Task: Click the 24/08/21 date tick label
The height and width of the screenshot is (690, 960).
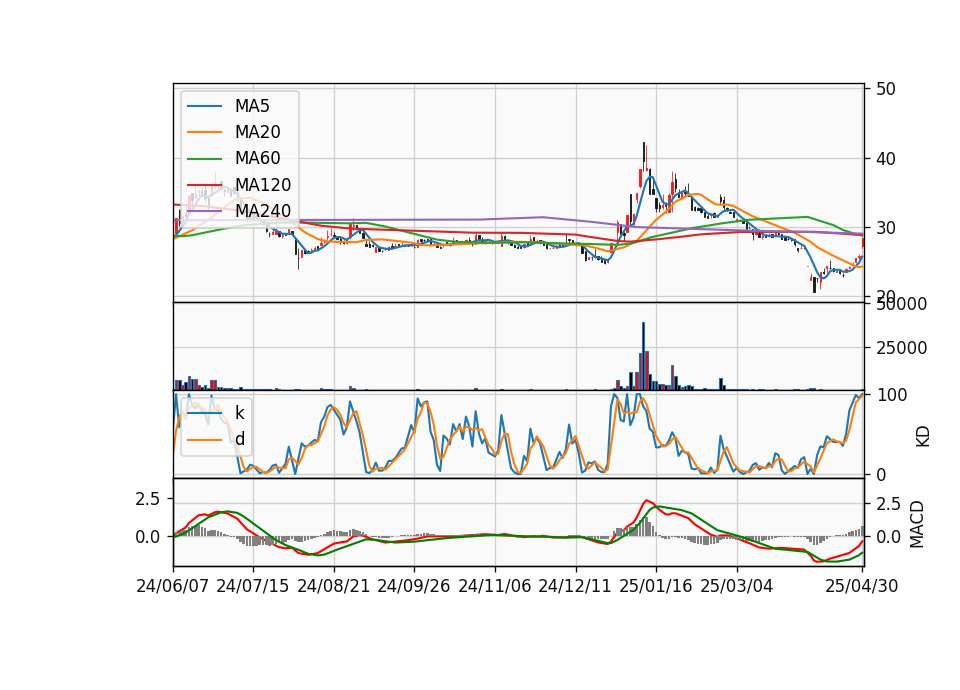Action: (x=334, y=587)
